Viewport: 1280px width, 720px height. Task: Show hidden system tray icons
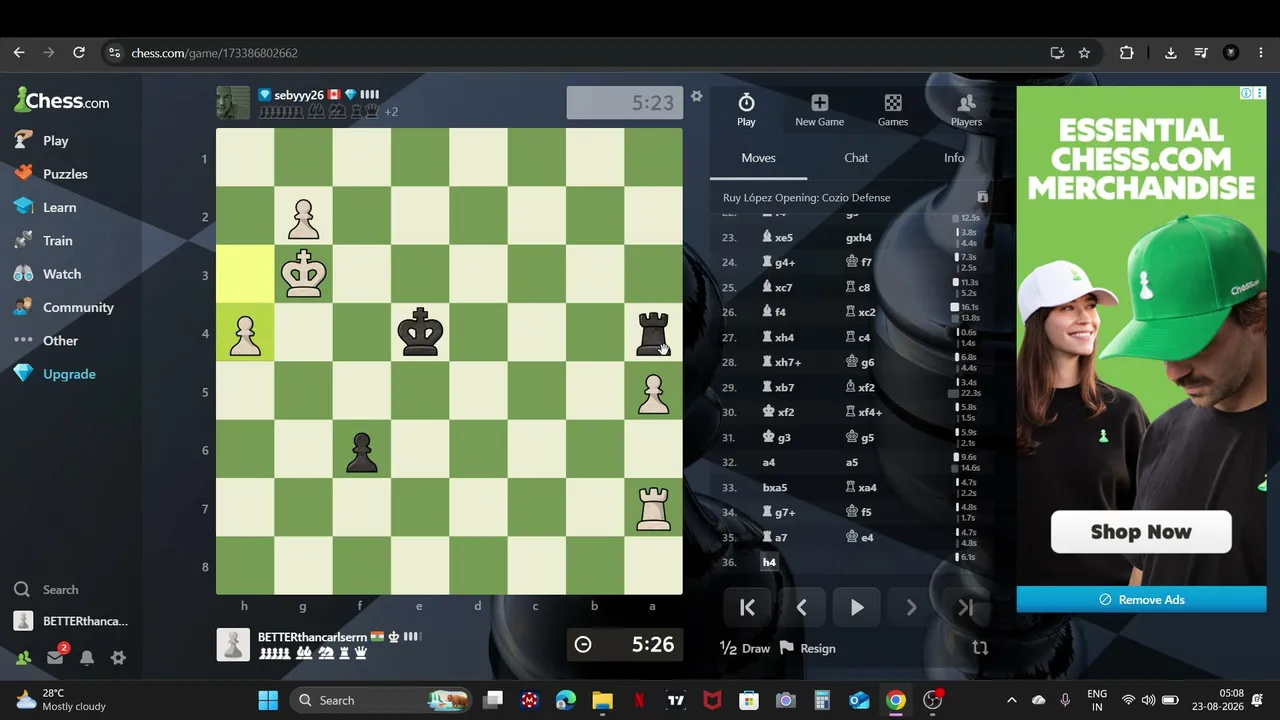1011,700
